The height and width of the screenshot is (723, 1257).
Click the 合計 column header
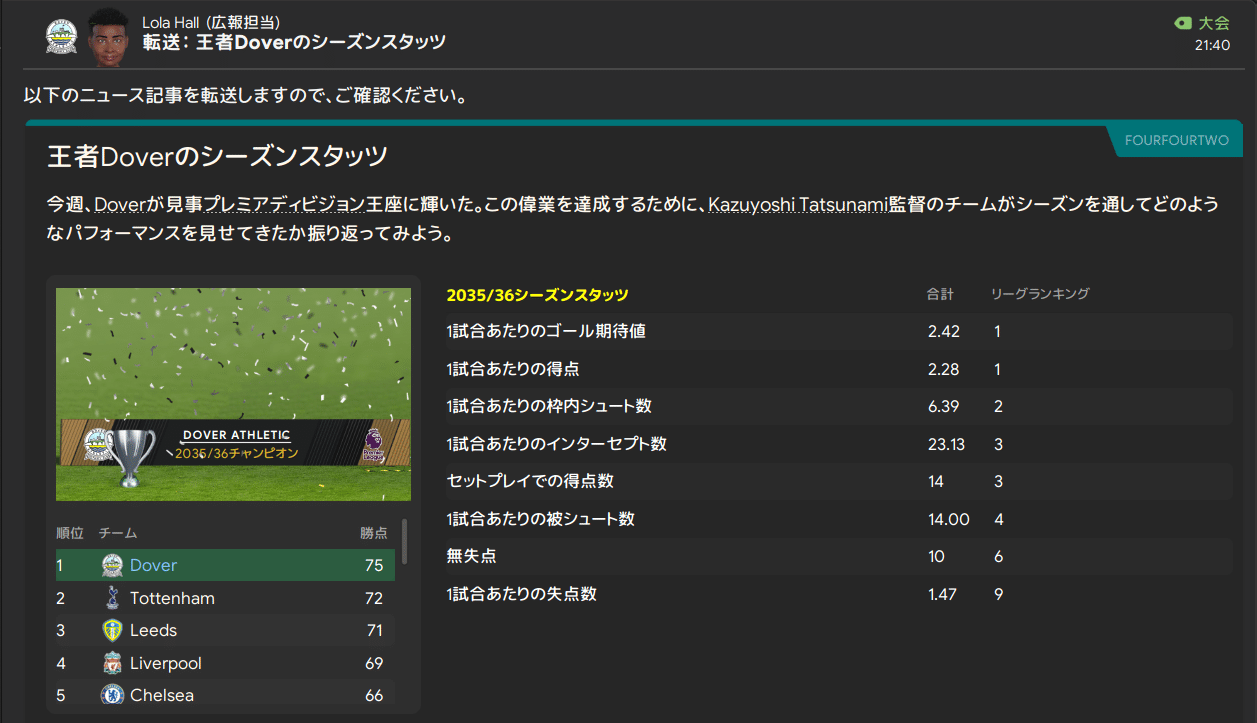click(940, 294)
